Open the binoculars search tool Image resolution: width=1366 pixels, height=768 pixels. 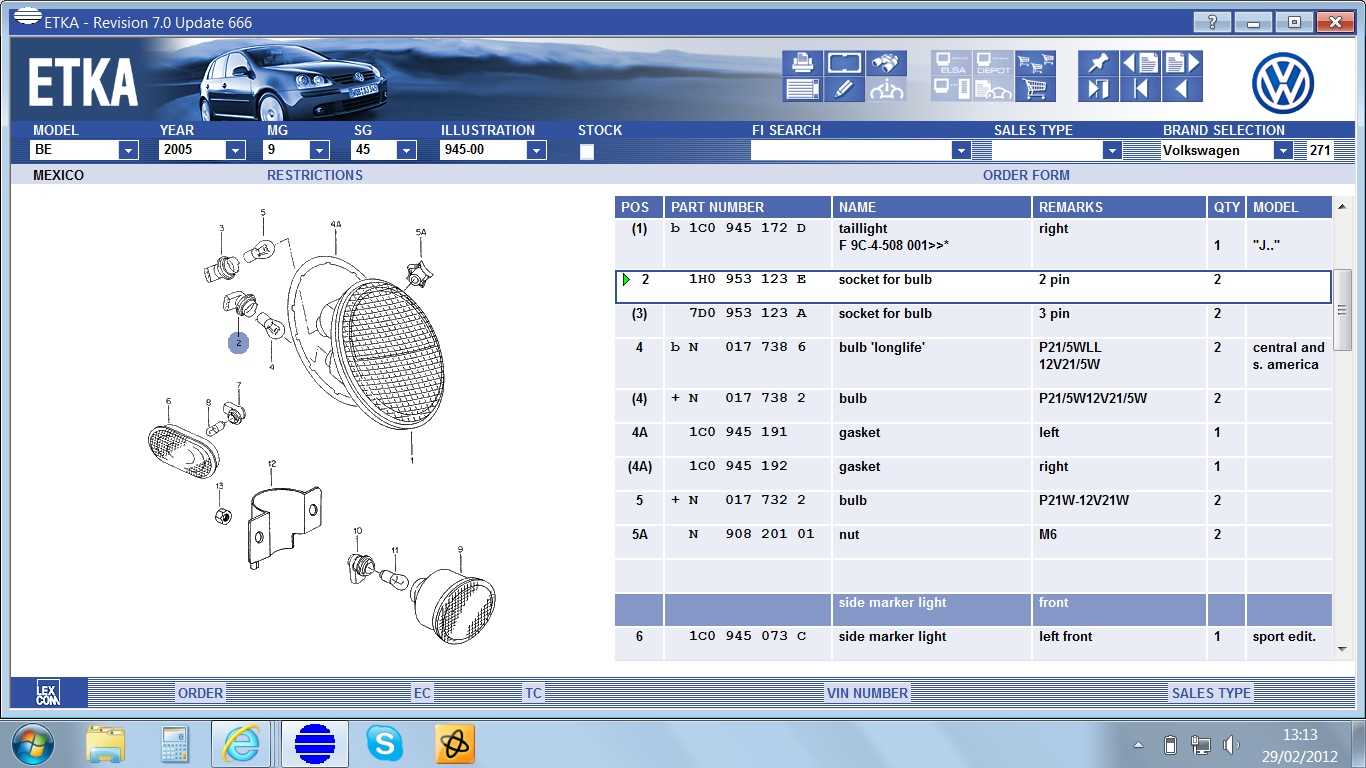point(886,63)
